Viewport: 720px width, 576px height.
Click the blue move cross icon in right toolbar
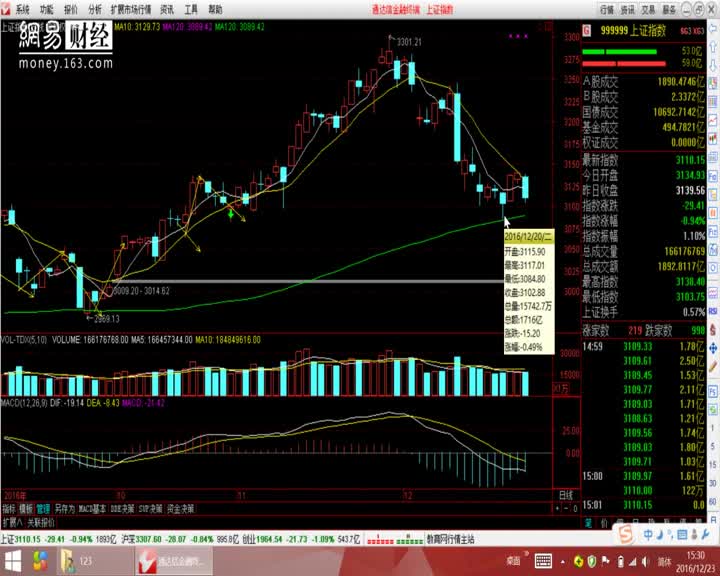713,348
